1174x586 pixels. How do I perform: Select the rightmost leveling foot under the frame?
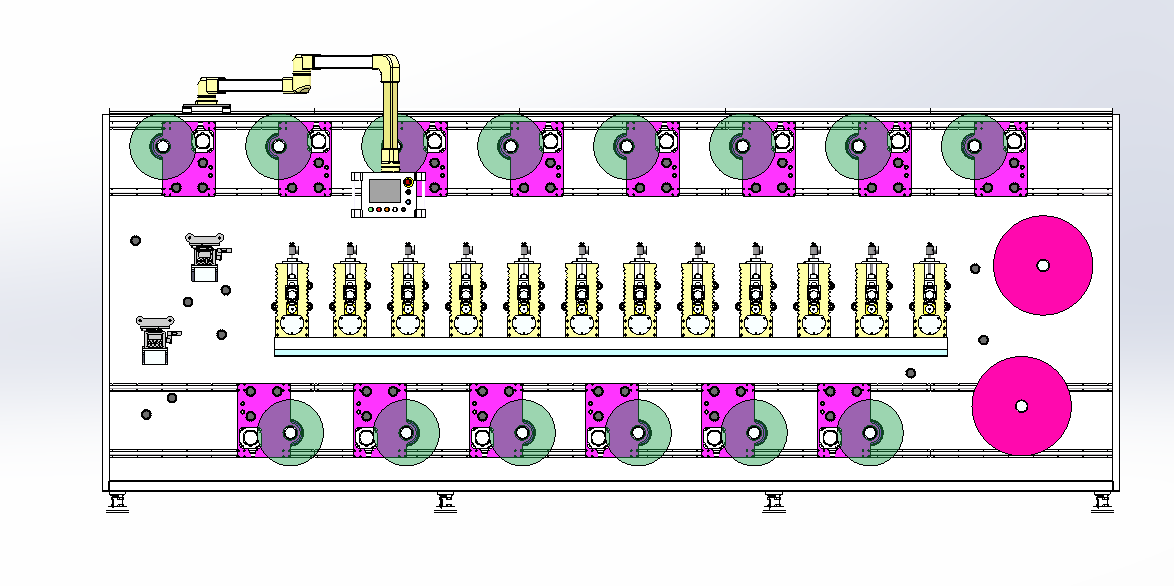click(x=1103, y=502)
